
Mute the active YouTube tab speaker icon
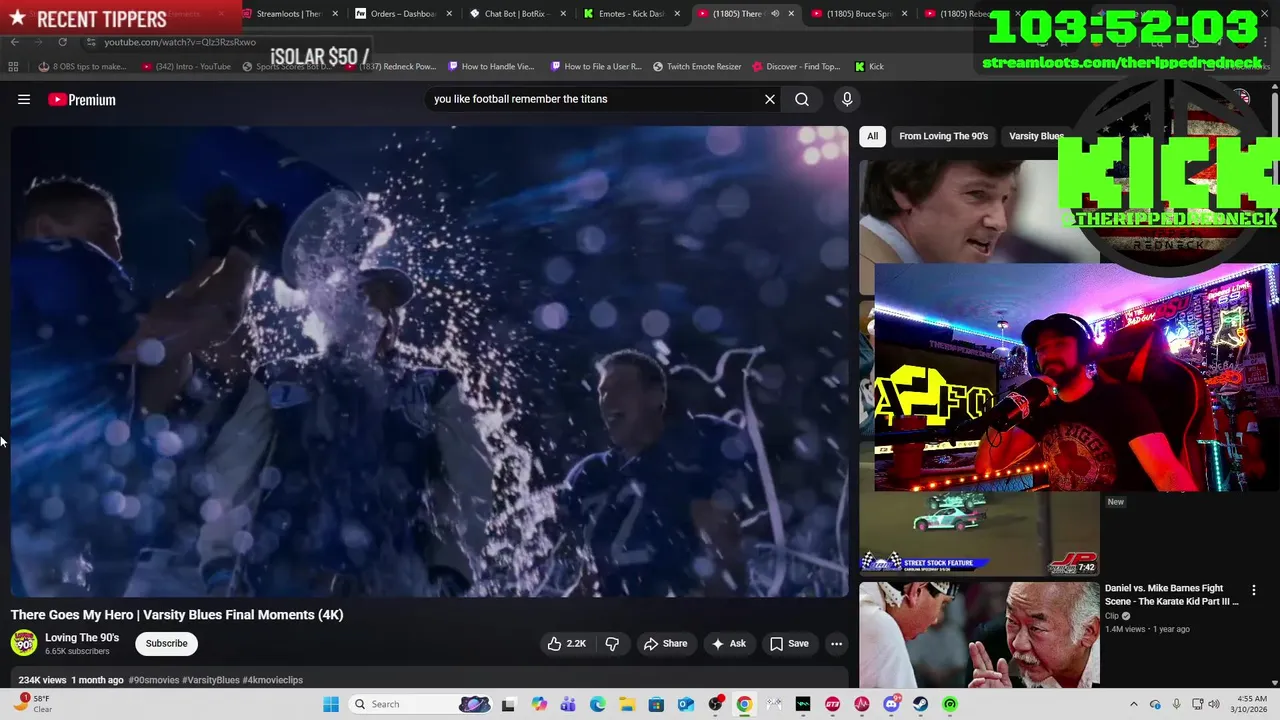[775, 14]
